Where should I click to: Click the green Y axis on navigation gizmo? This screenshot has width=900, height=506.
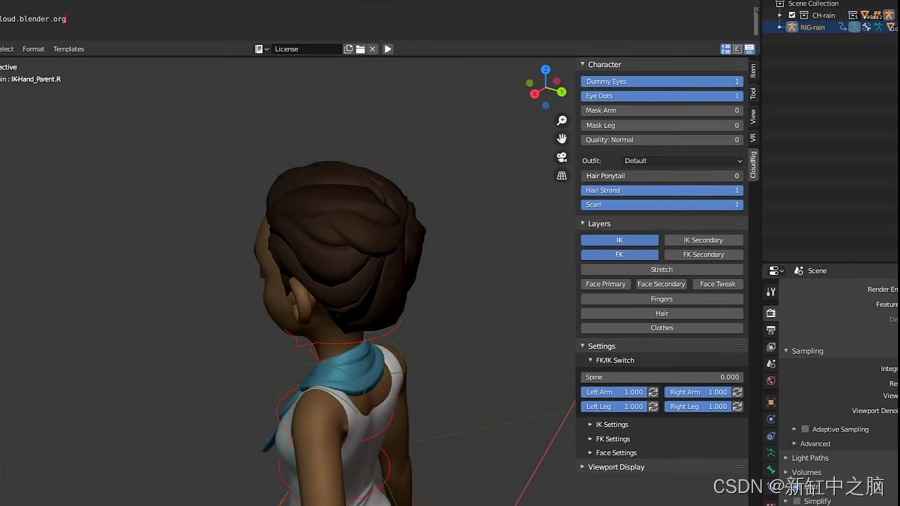[561, 92]
